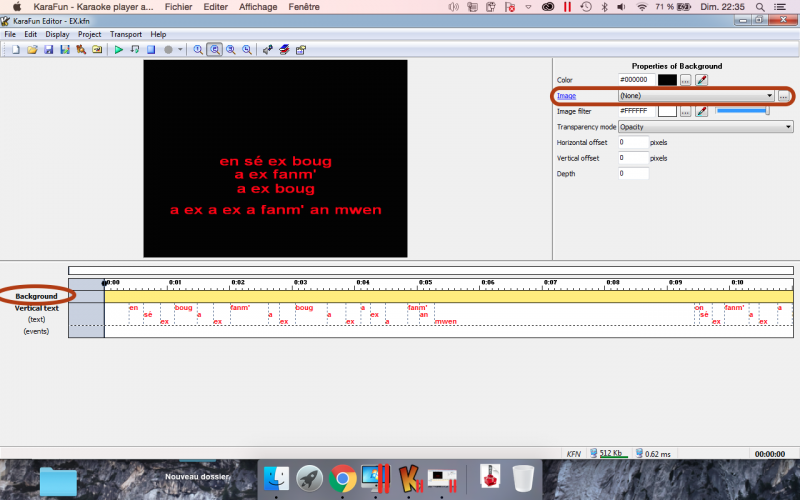The height and width of the screenshot is (500, 800).
Task: Use the Image filter eyedropper icon
Action: [x=702, y=111]
